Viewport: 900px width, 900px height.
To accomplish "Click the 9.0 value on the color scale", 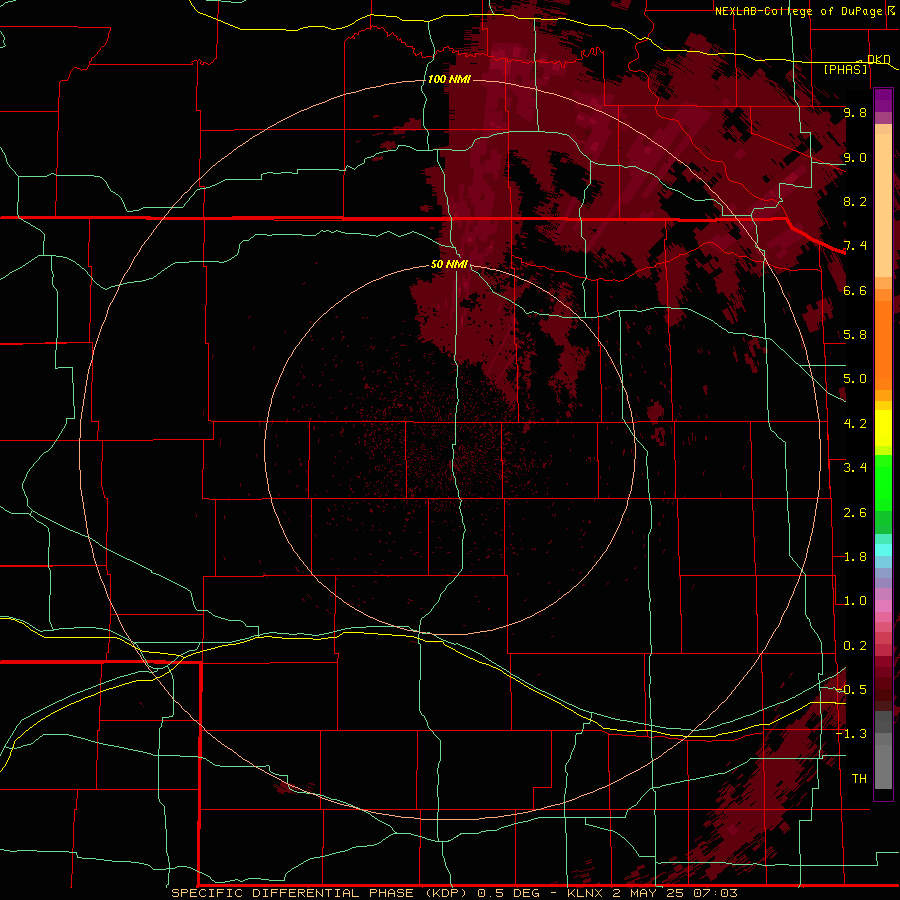I will 855,157.
